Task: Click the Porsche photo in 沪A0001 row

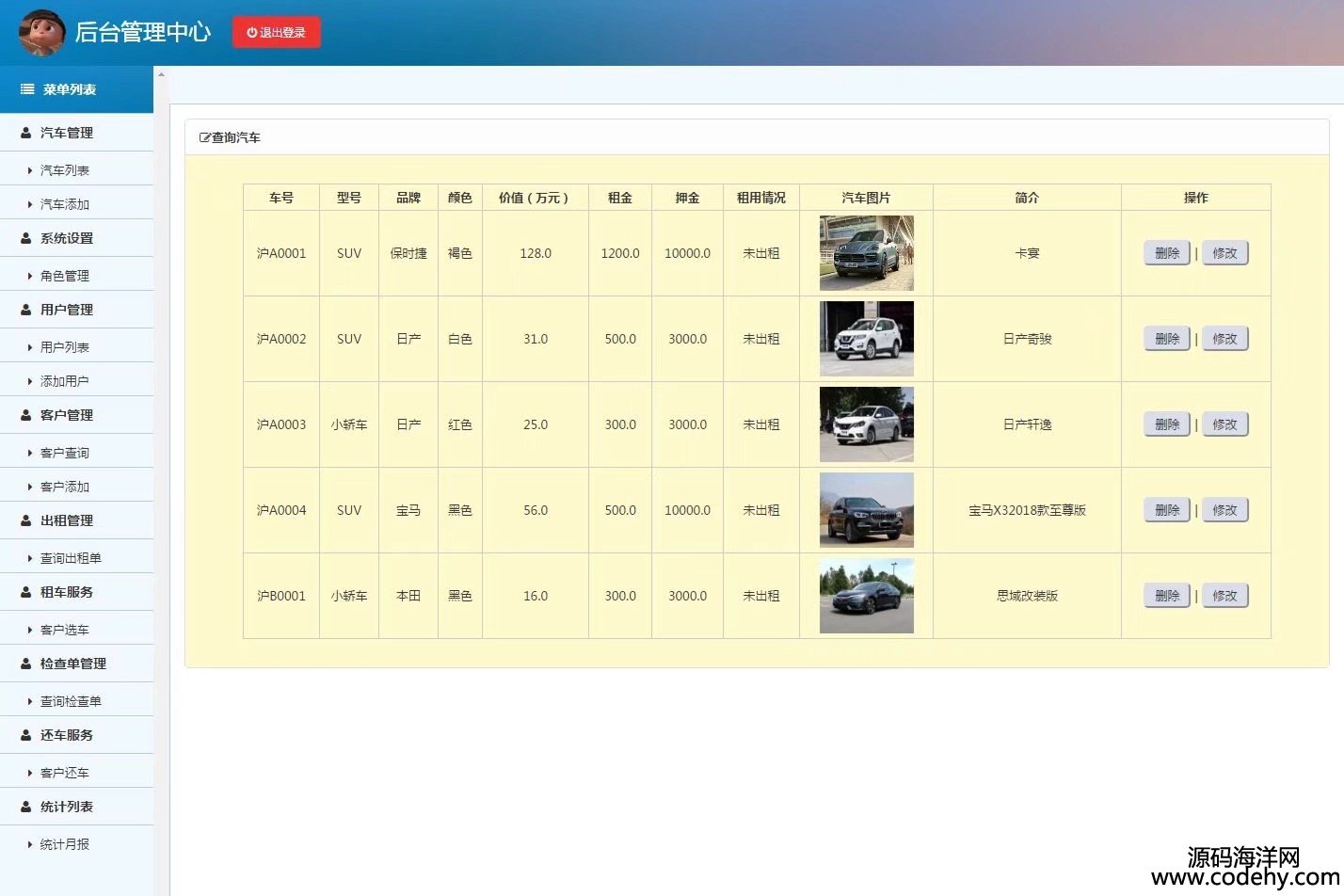Action: pos(867,253)
